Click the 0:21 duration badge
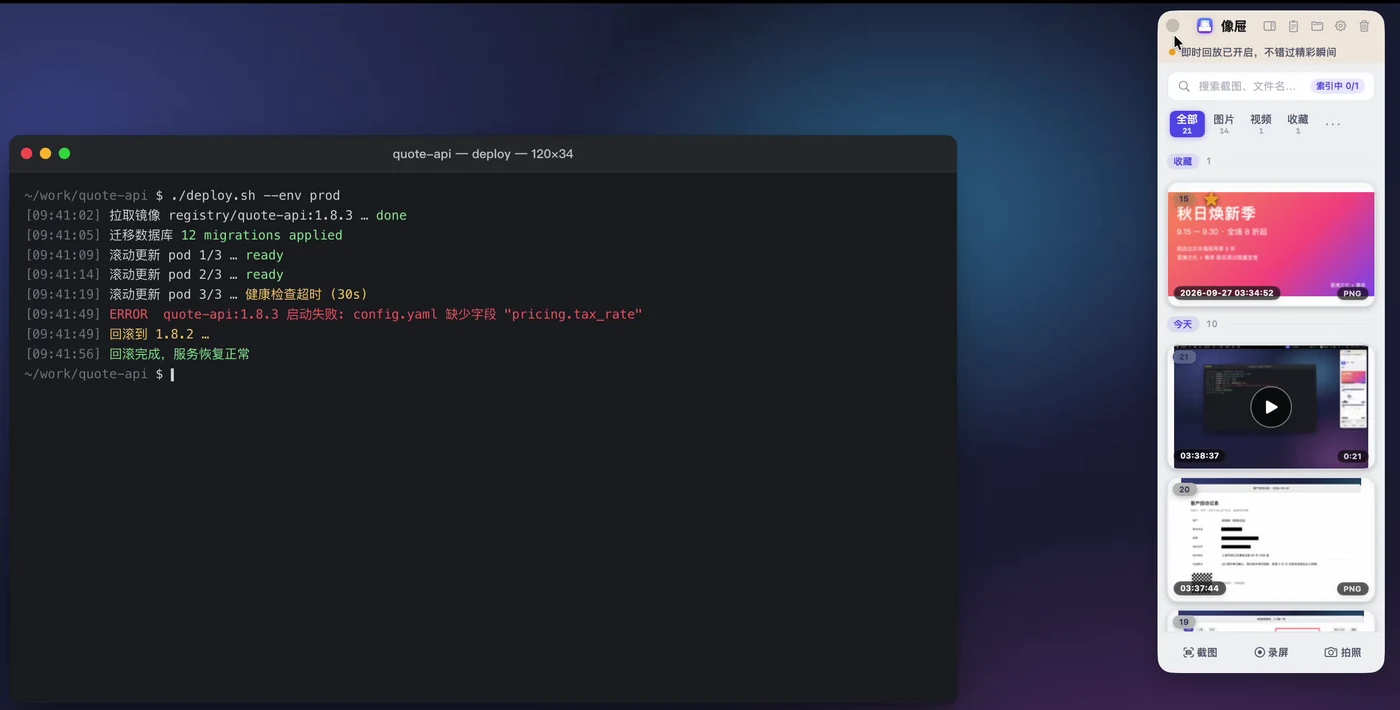This screenshot has width=1400, height=710. point(1353,456)
